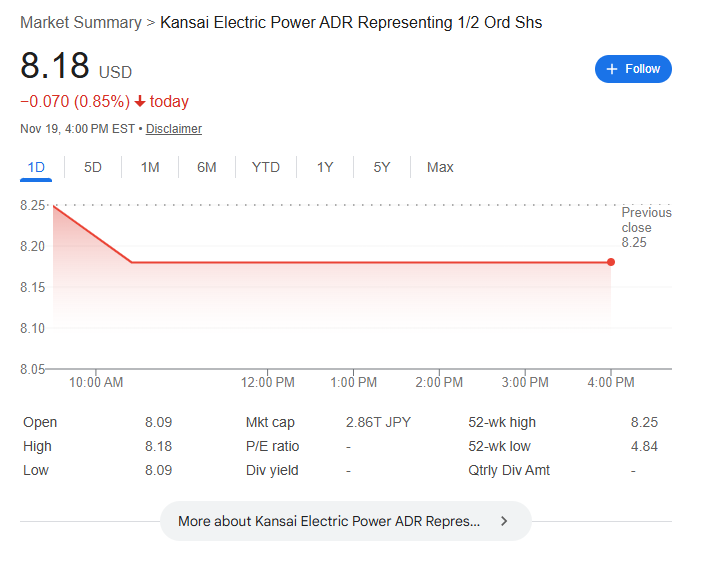The image size is (716, 567).
Task: Open the 1Y chart tab
Action: pos(325,167)
